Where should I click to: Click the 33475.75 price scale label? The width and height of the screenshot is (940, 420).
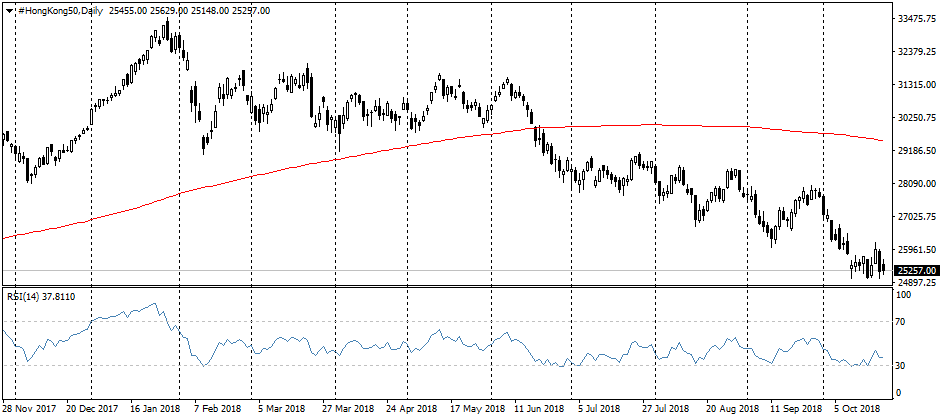point(916,19)
